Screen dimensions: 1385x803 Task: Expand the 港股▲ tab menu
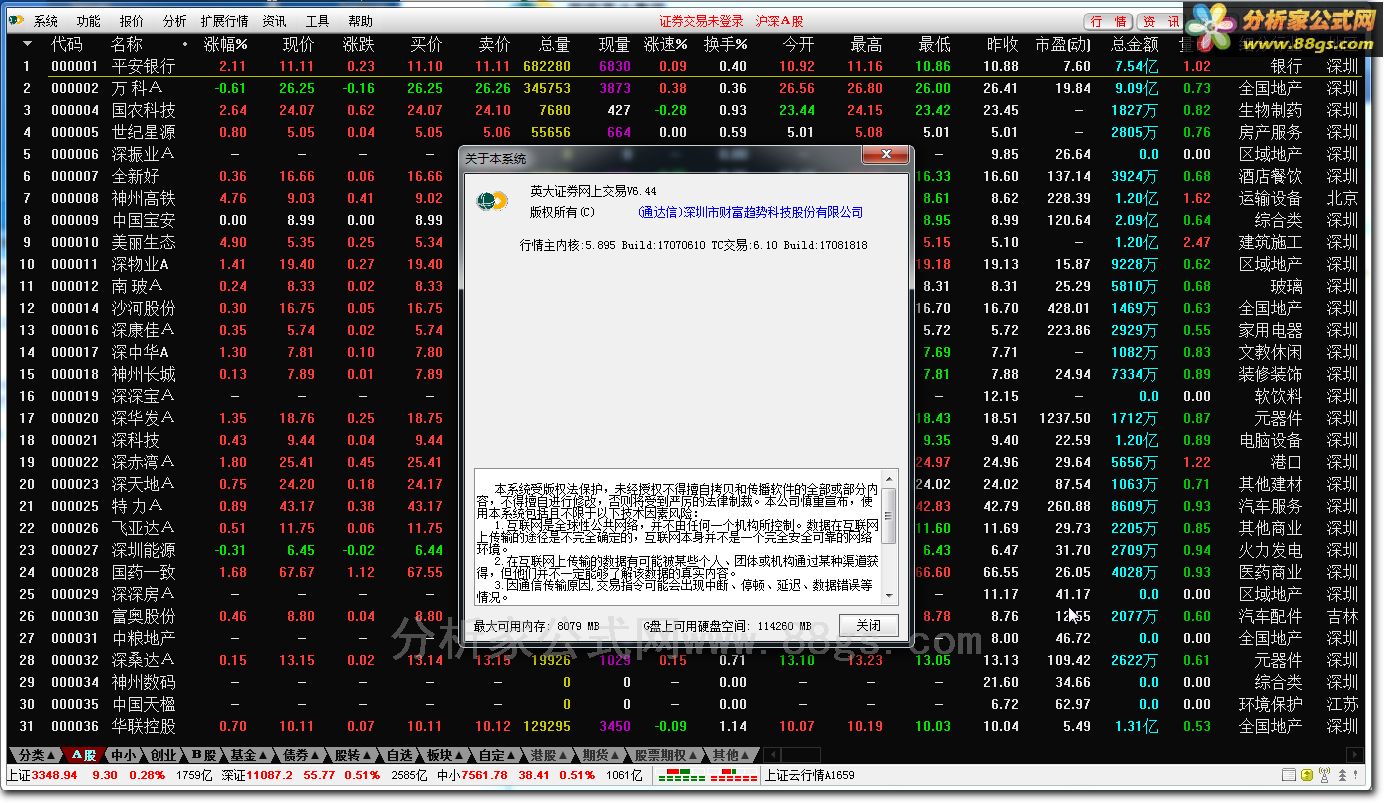pos(550,755)
